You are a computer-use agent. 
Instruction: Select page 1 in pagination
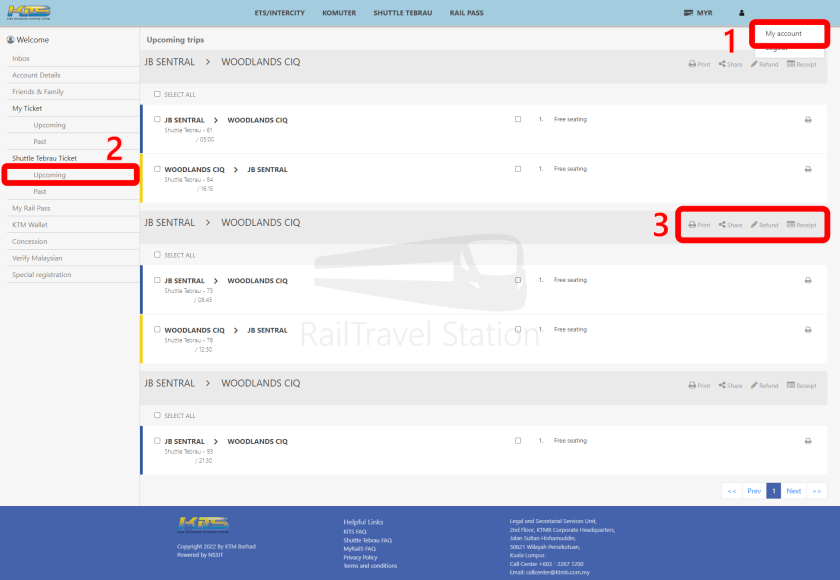(x=774, y=491)
